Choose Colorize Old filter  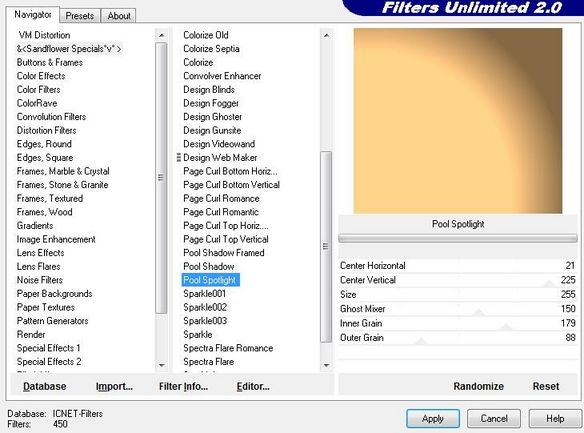point(206,35)
